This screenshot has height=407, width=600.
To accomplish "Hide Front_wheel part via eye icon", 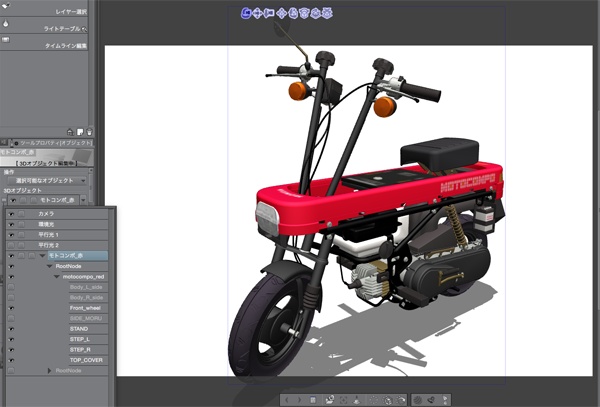I will pyautogui.click(x=11, y=308).
